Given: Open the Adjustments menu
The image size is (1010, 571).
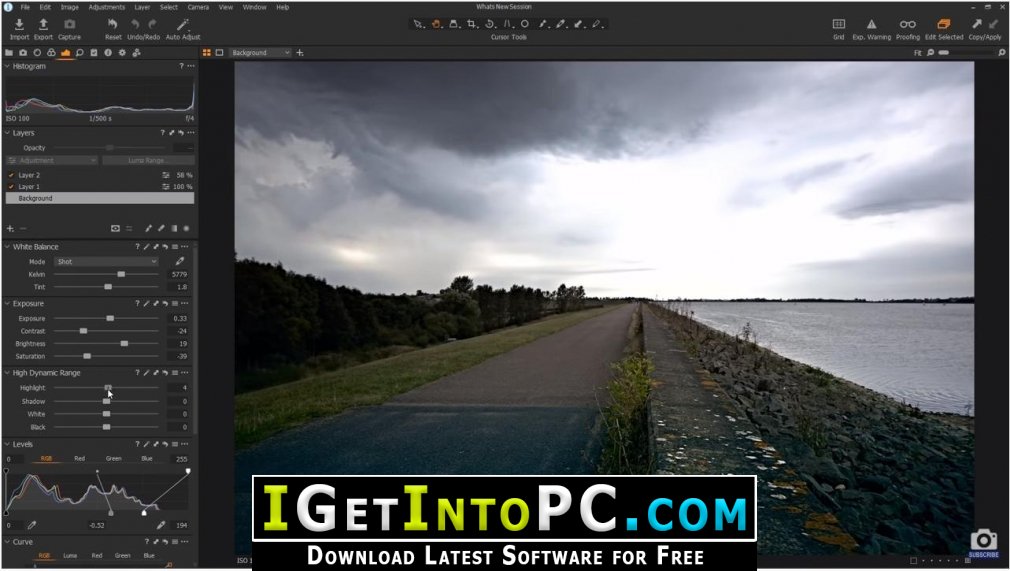Looking at the screenshot, I should tap(107, 7).
